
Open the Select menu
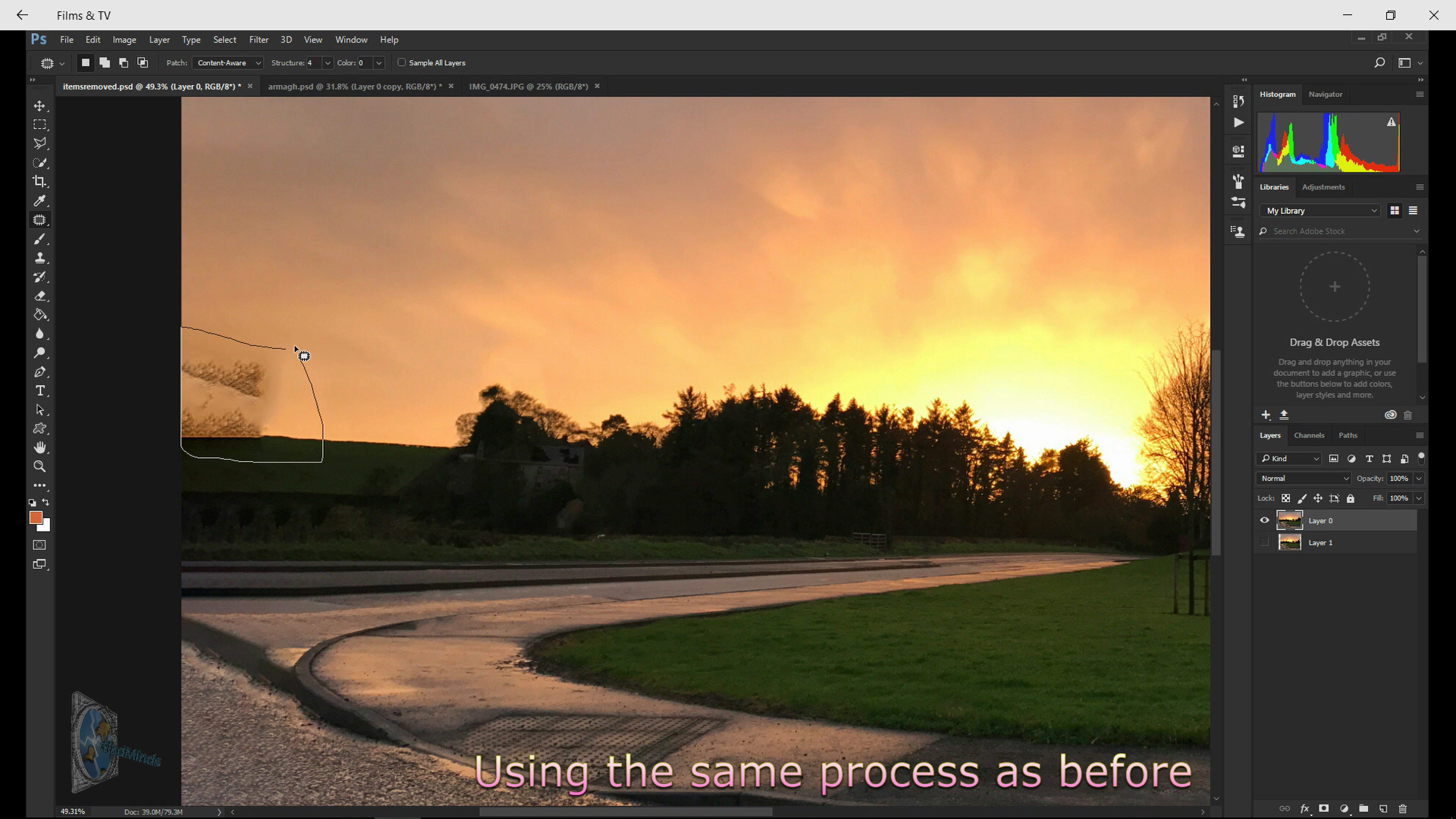(224, 39)
